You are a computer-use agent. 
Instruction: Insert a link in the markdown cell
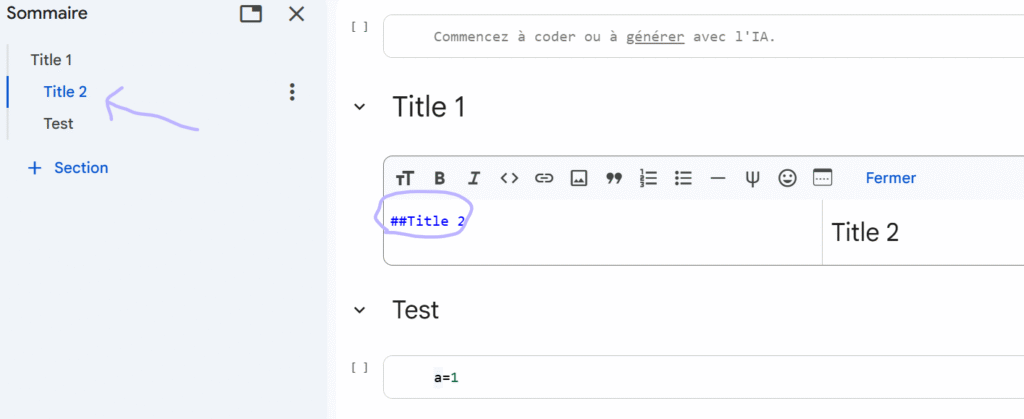[x=544, y=178]
